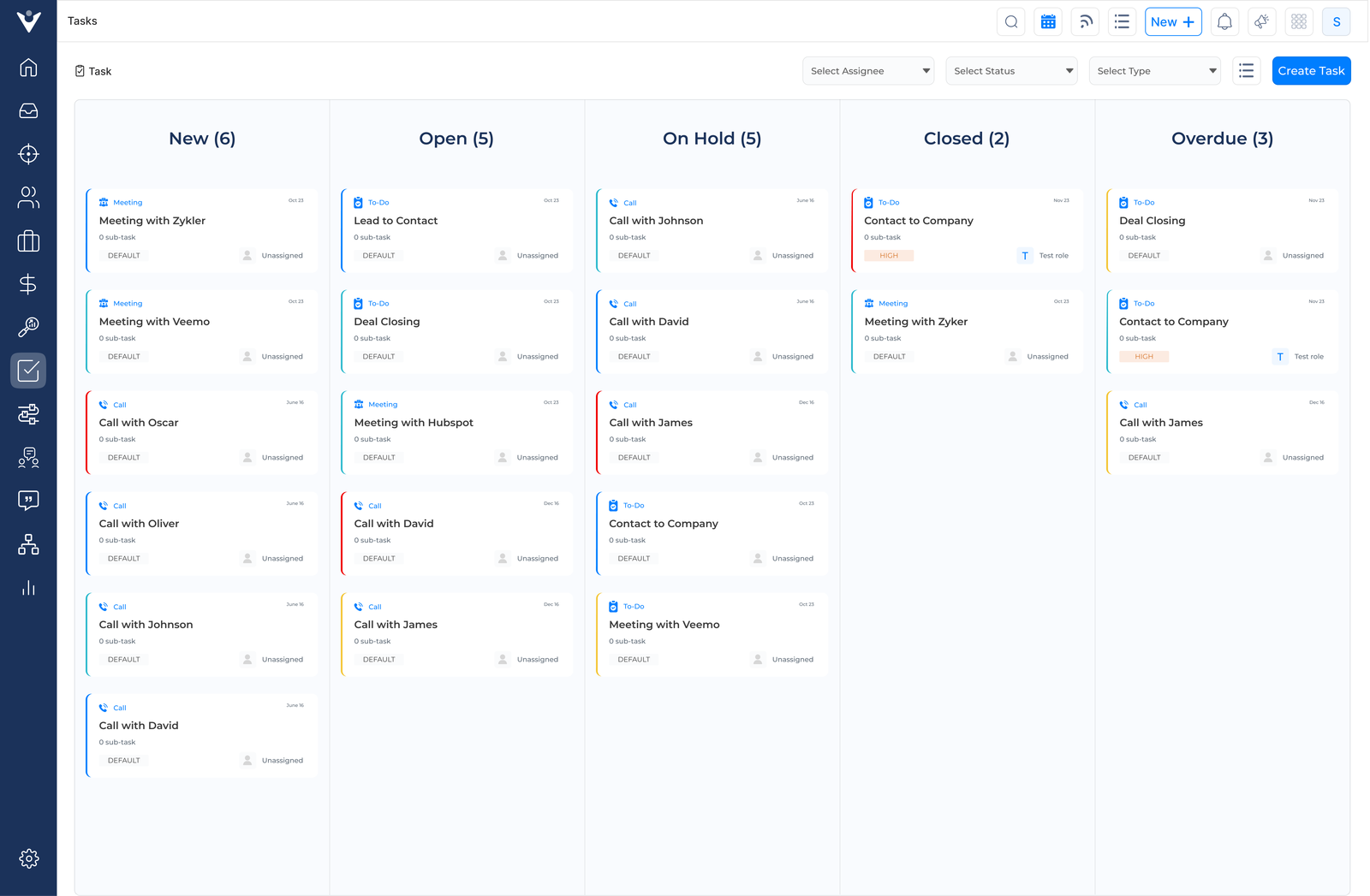
Task: Click the reports bar chart sidebar icon
Action: tap(28, 588)
